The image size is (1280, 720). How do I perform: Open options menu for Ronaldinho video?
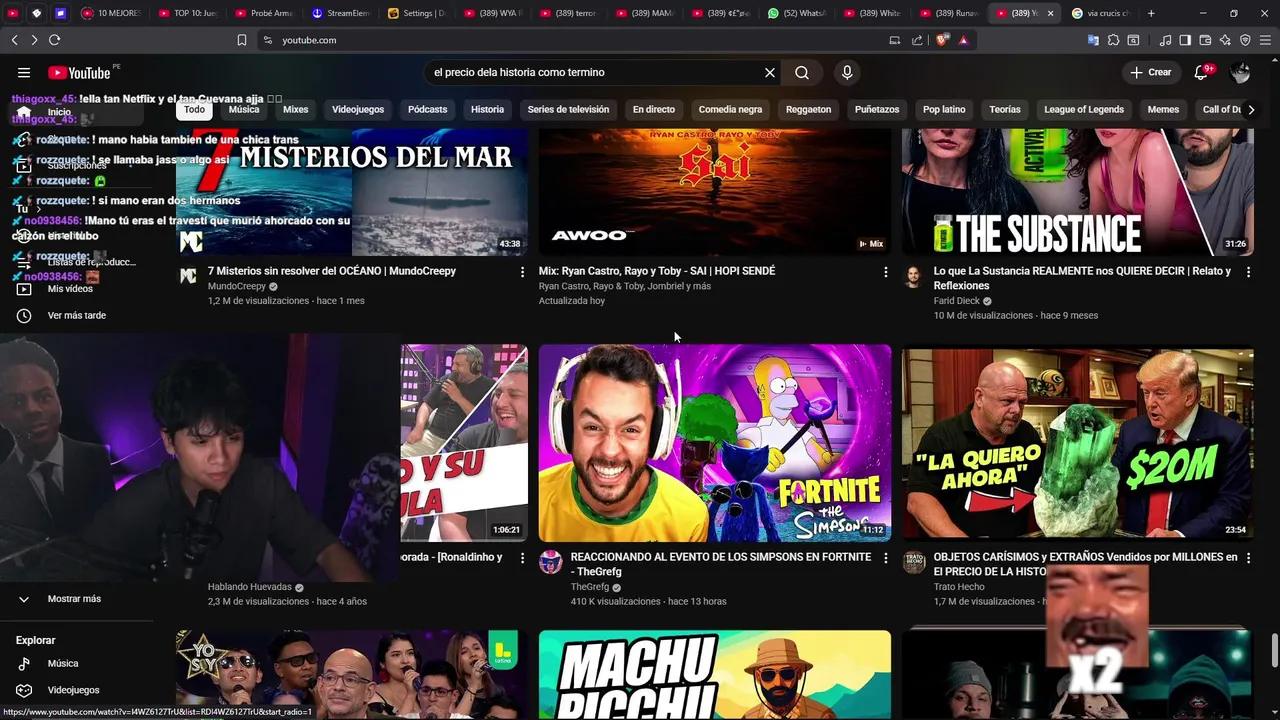coord(522,557)
